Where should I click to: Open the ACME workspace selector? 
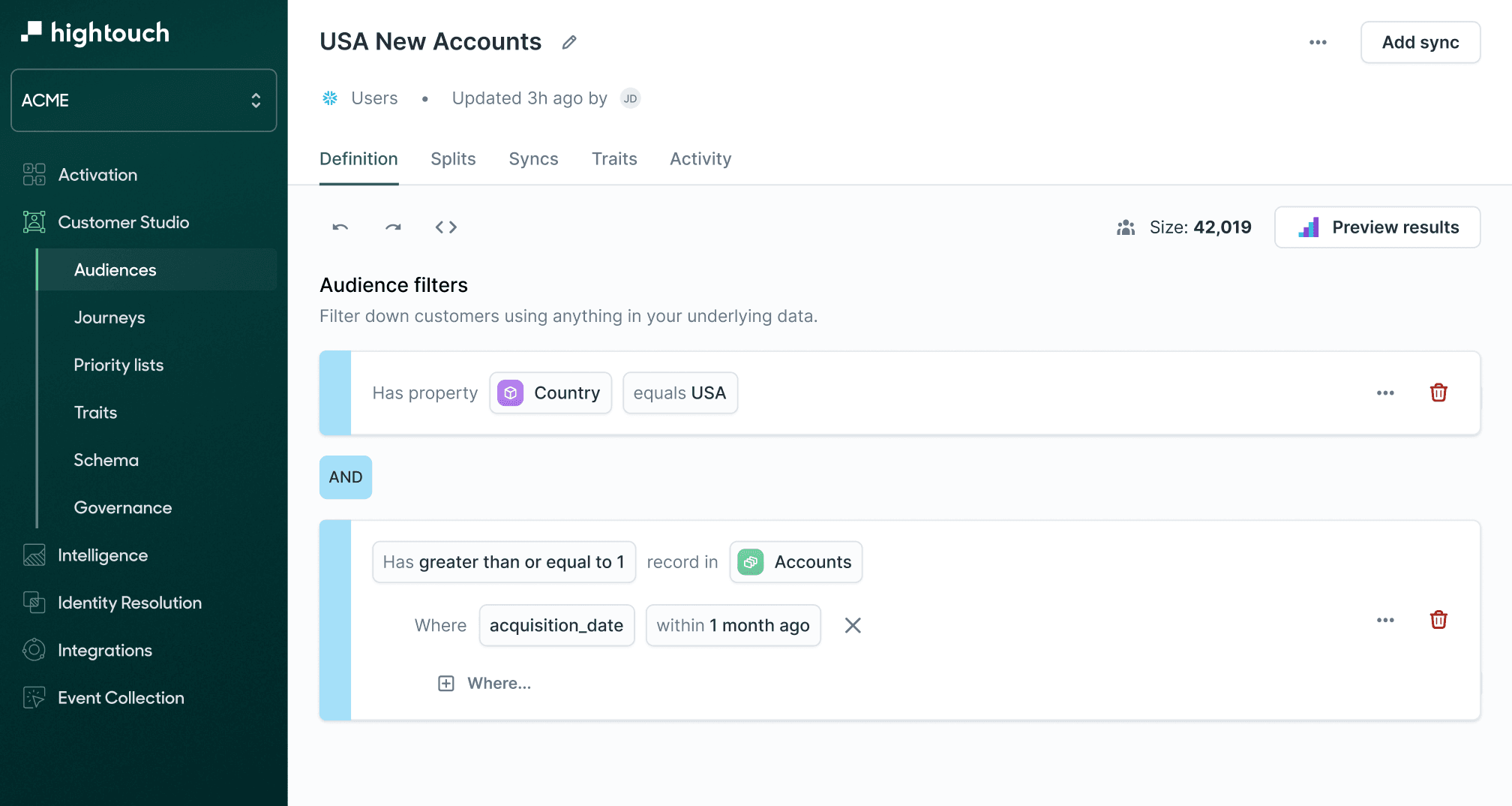tap(143, 100)
